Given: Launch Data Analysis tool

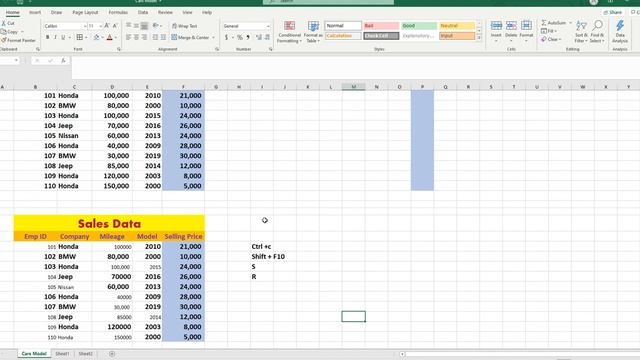Looking at the screenshot, I should point(620,32).
